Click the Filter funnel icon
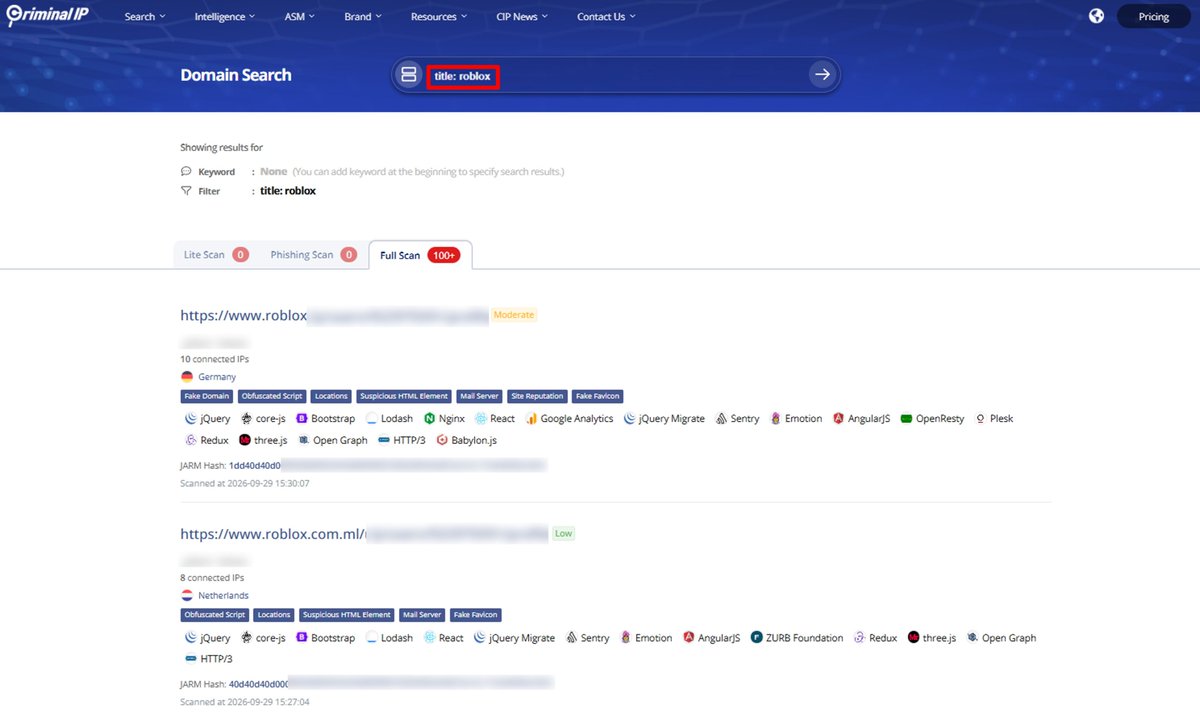Screen dimensions: 1200x714 pos(186,191)
